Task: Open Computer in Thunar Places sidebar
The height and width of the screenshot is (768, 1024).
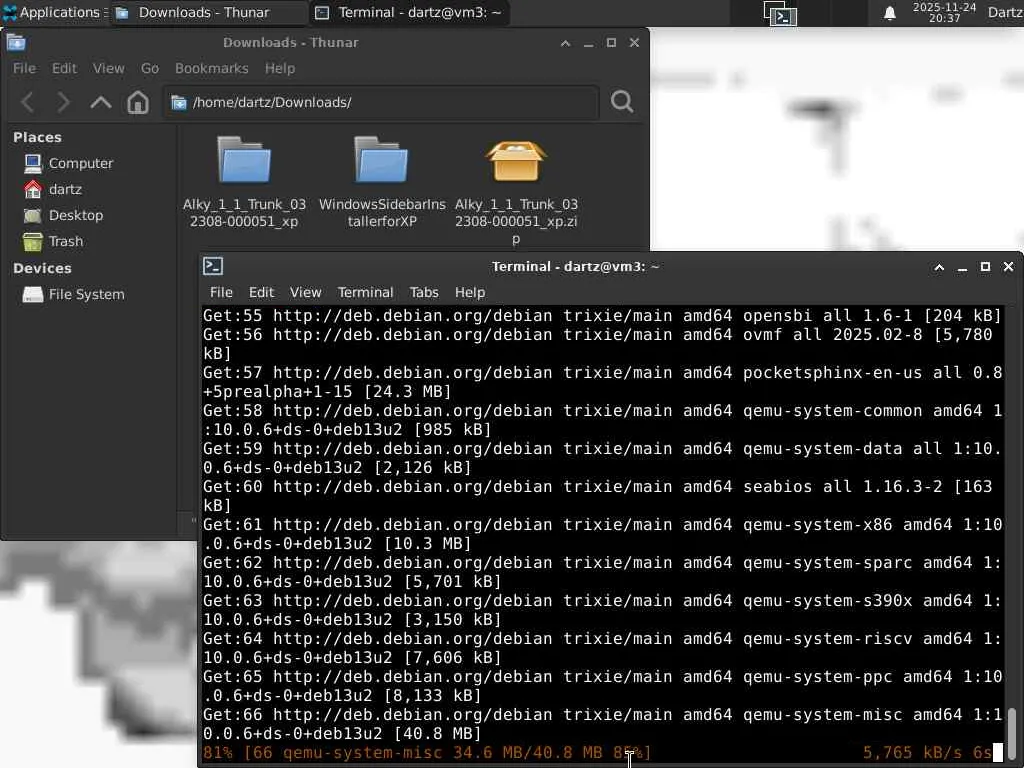Action: [x=69, y=163]
